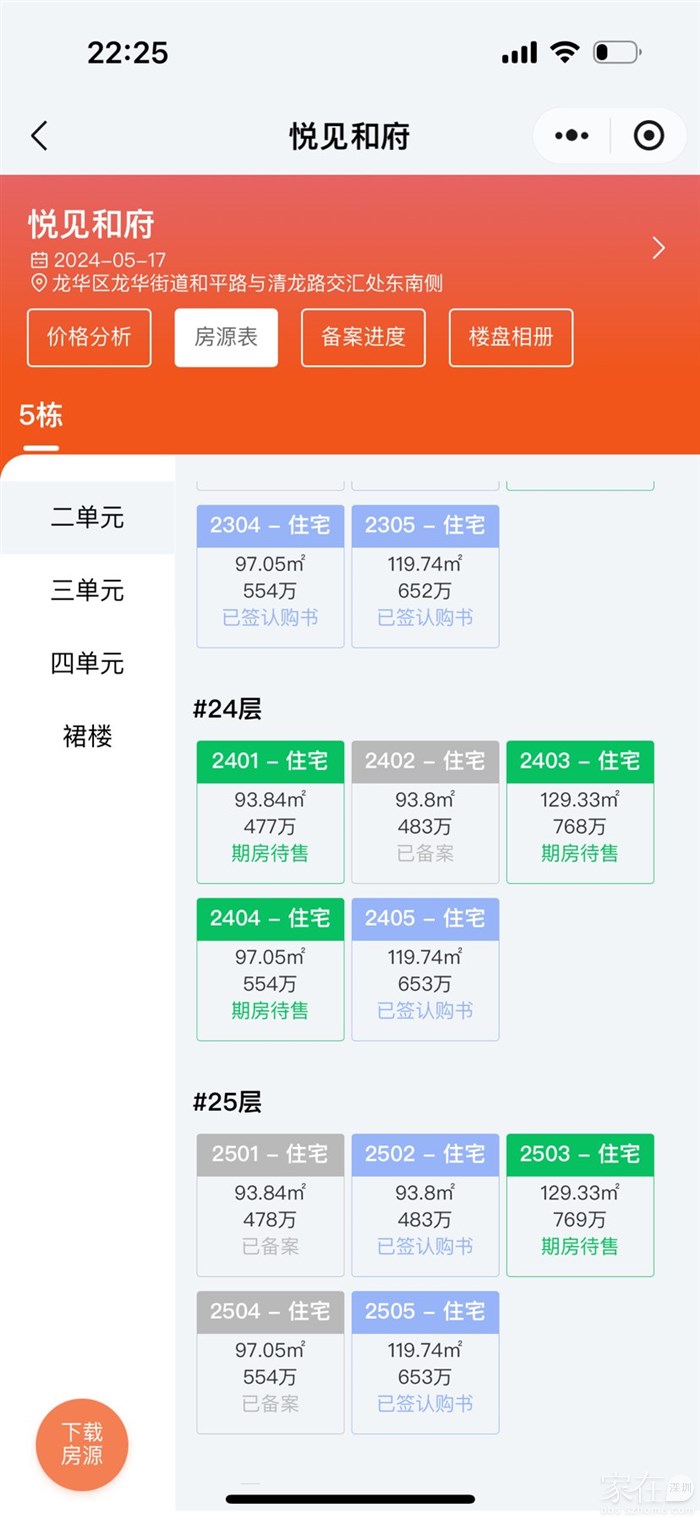Open the 价格分析 tab
Viewport: 700px width, 1518px height.
point(89,337)
